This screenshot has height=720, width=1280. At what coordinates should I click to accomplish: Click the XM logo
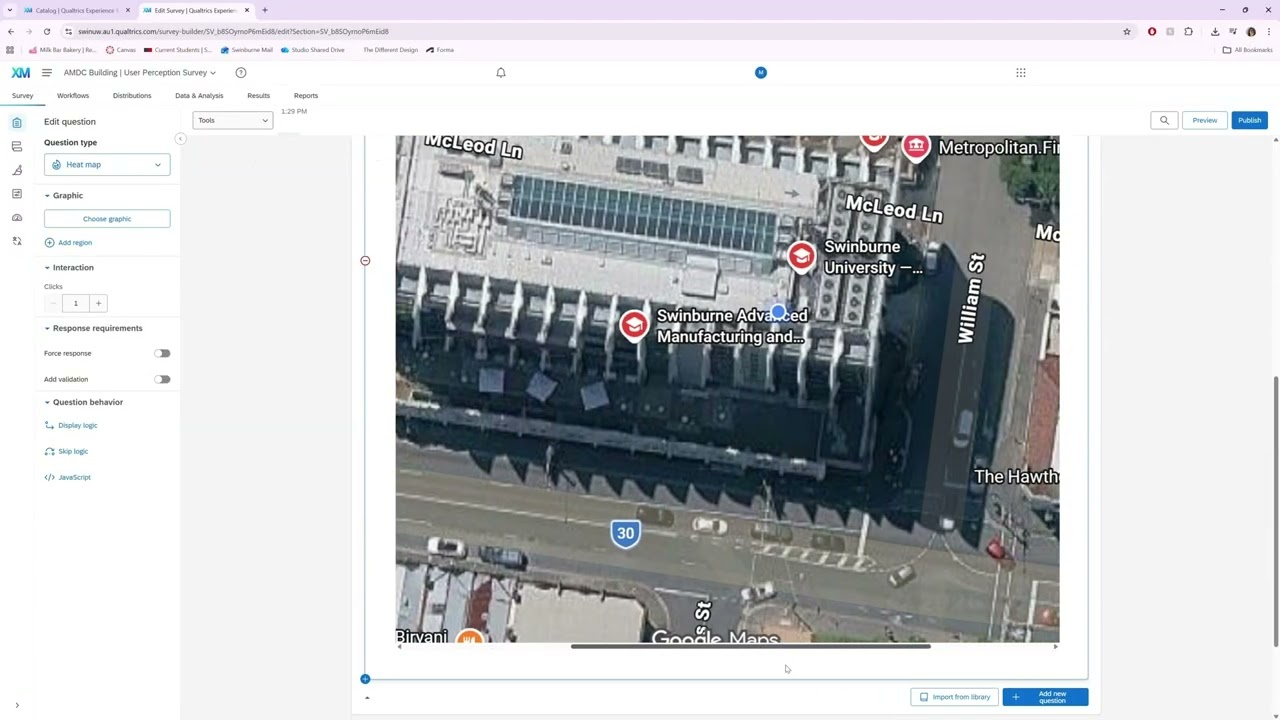pos(21,73)
